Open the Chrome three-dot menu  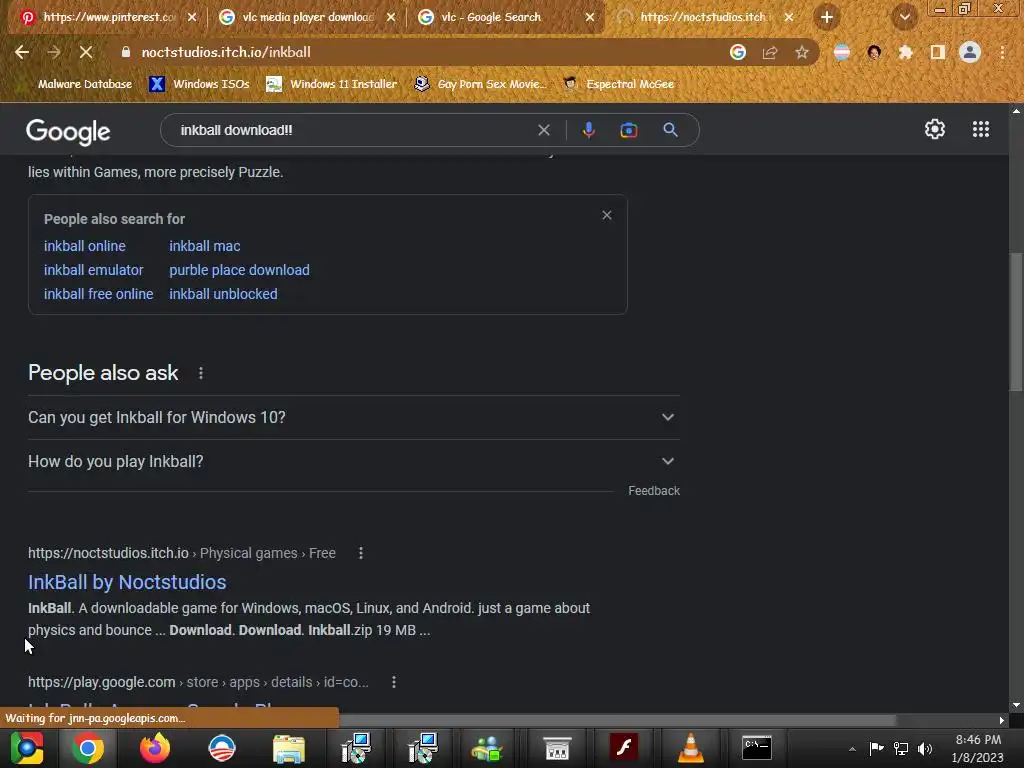[1002, 52]
